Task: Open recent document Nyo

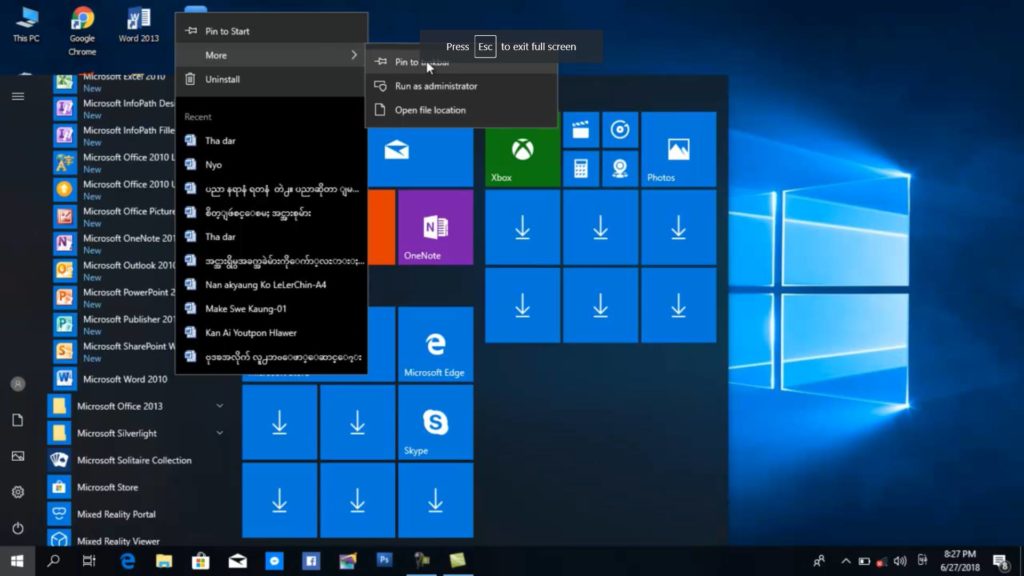Action: [x=271, y=165]
